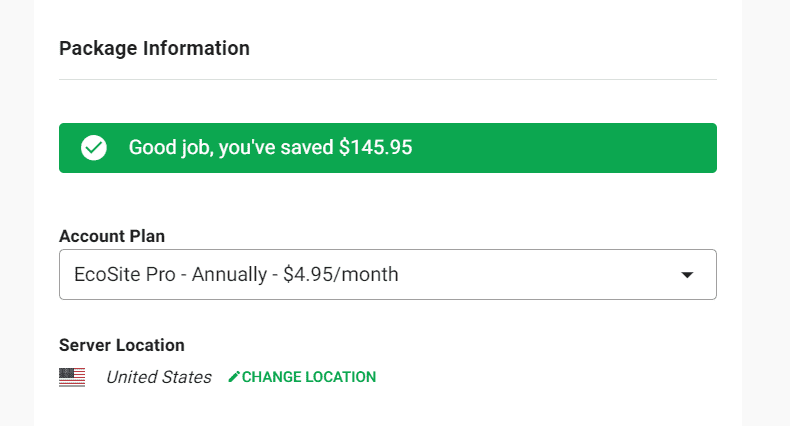
Task: Click the $4.95/month price text in dropdown
Action: pos(341,275)
